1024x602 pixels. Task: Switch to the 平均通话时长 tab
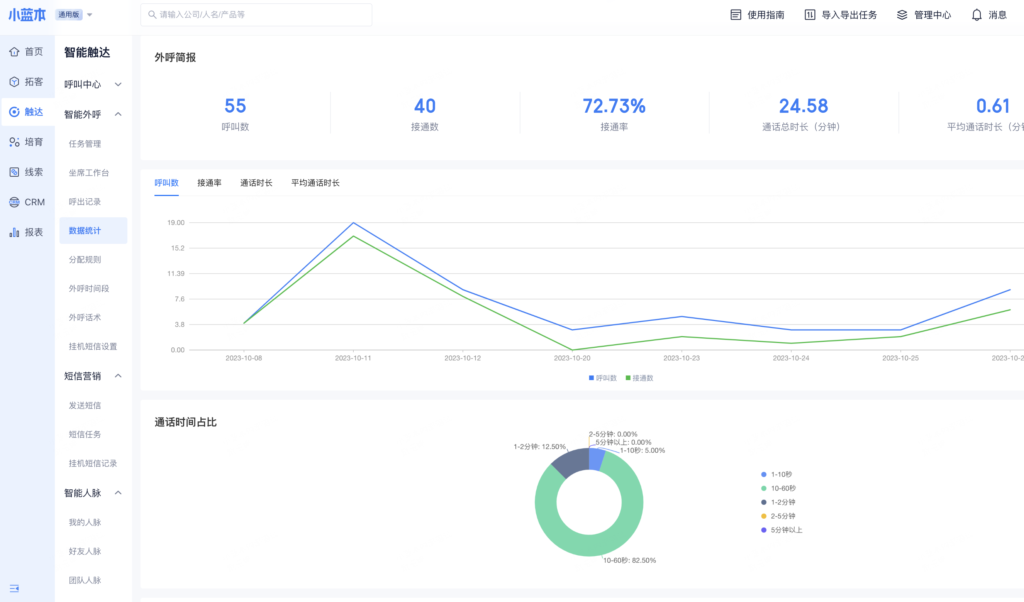coord(315,183)
